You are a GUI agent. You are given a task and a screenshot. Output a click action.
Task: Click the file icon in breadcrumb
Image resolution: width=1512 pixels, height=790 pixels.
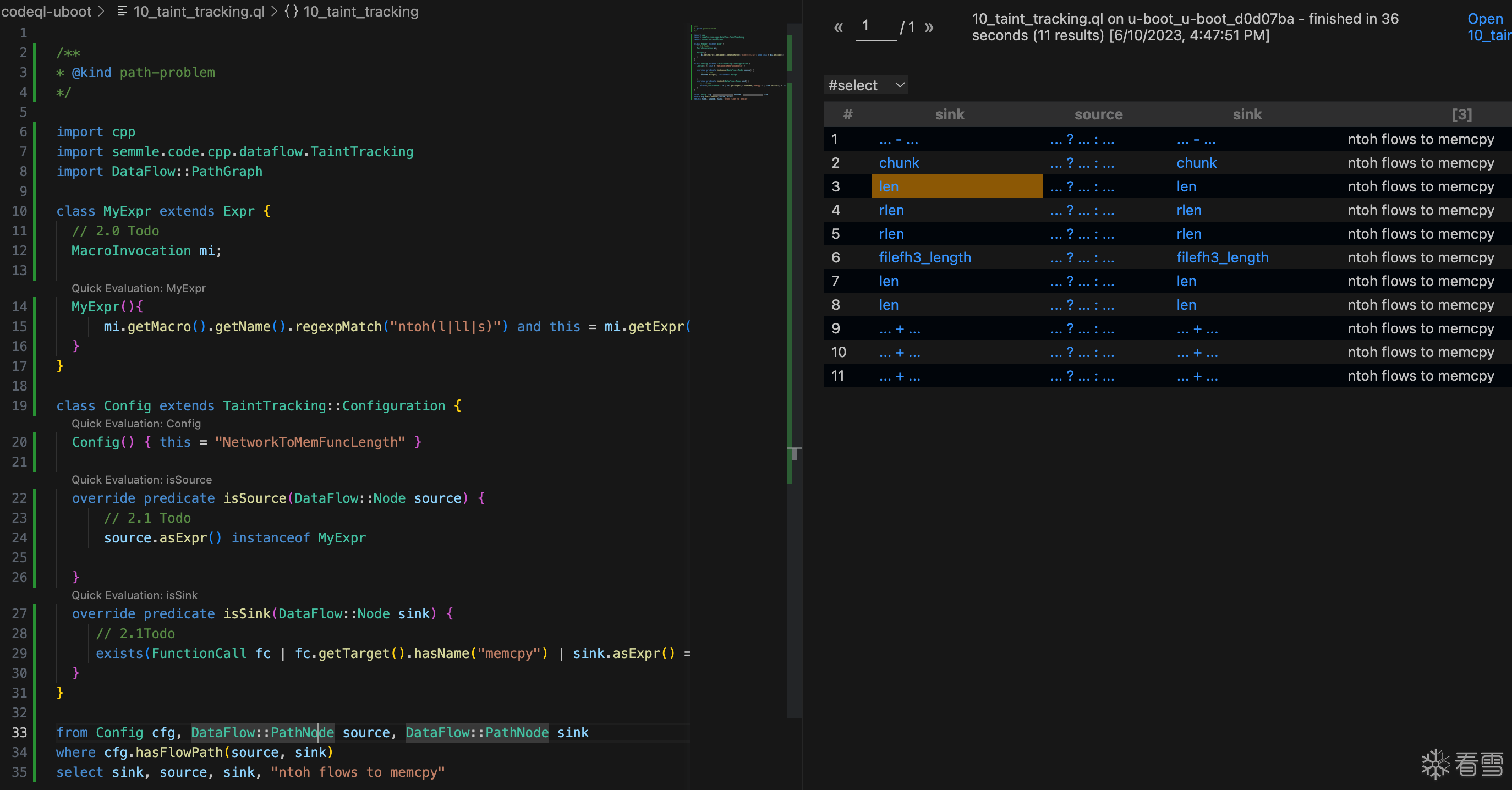coord(122,11)
